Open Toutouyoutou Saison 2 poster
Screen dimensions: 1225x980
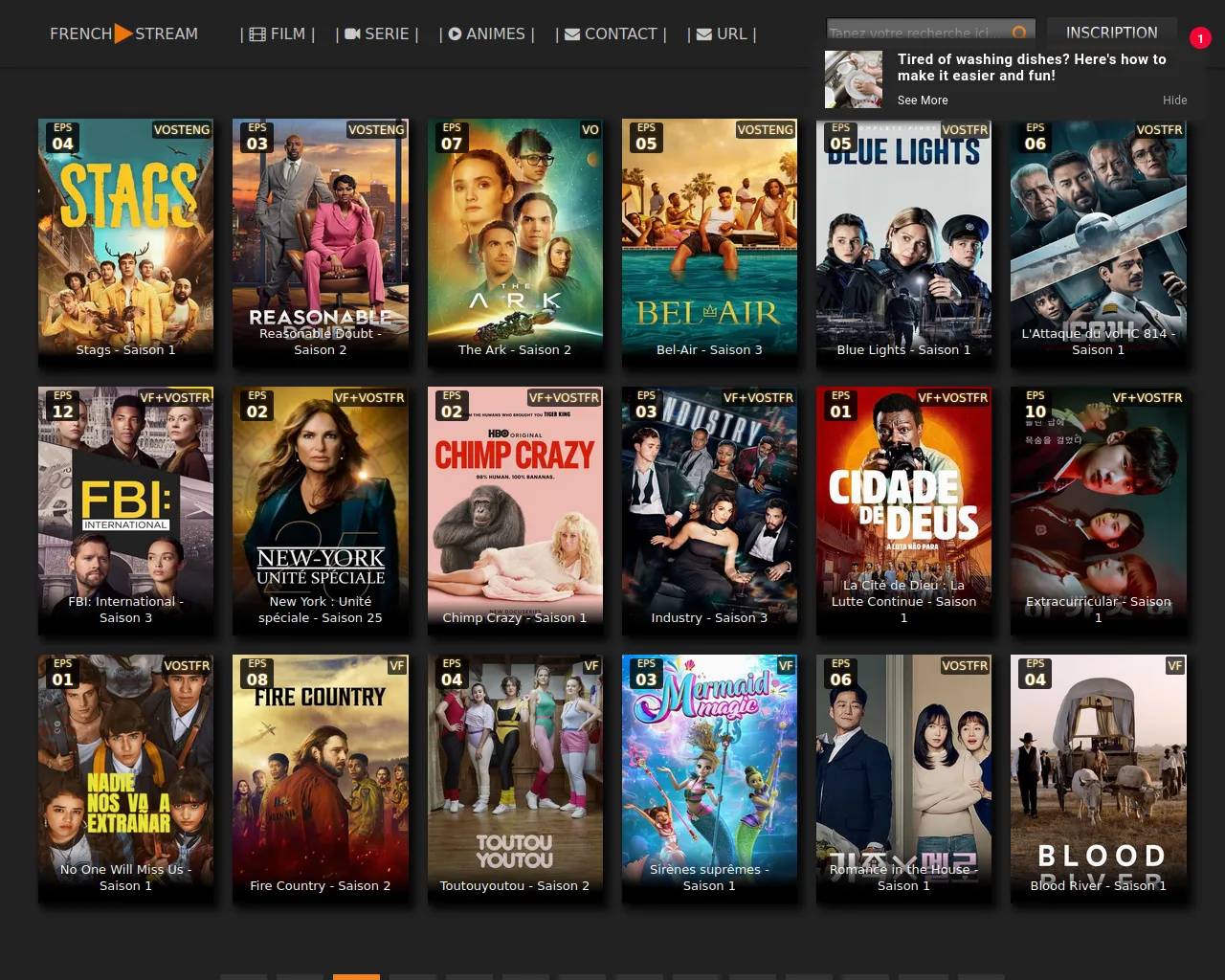click(515, 779)
